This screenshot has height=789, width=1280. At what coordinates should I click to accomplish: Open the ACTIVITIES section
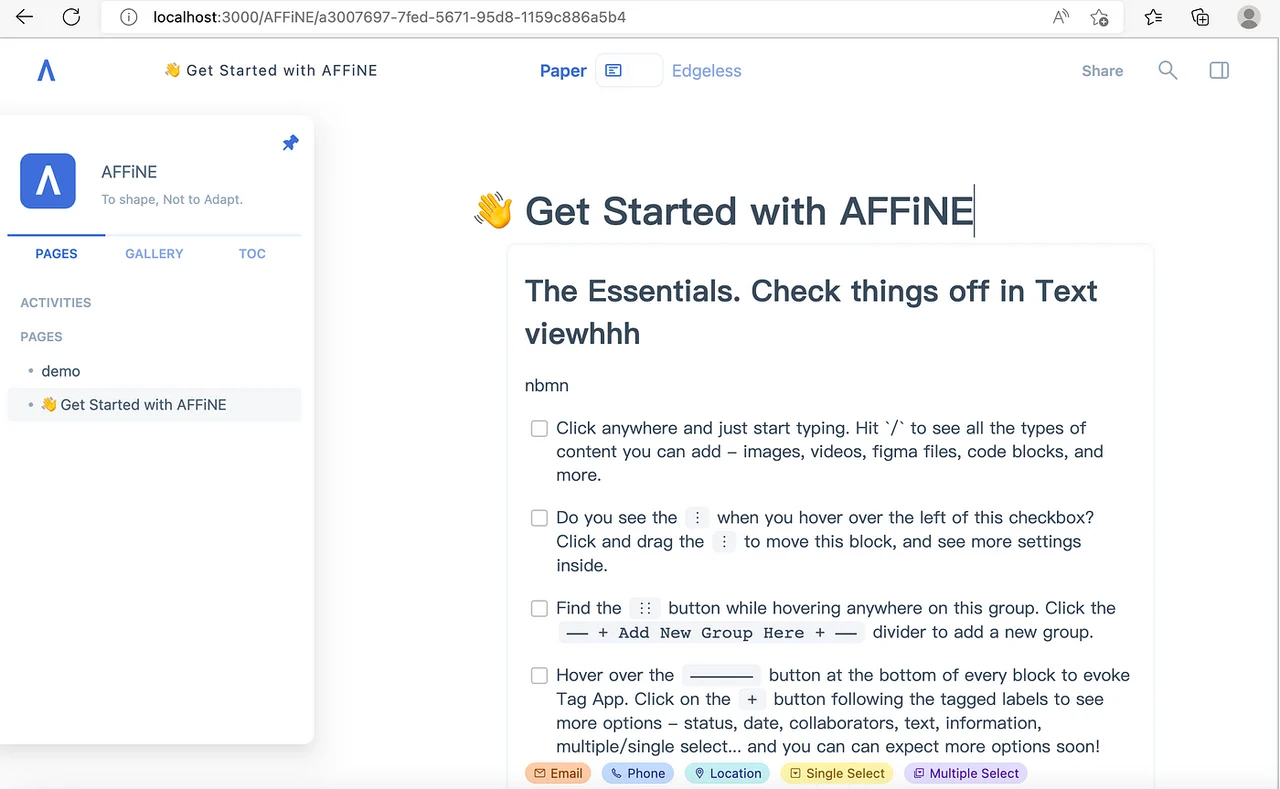(56, 303)
